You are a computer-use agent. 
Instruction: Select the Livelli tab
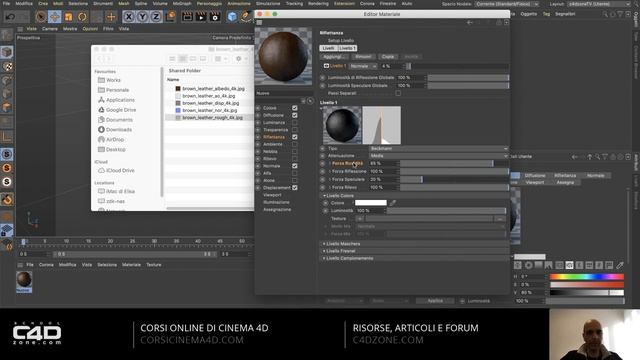click(x=328, y=48)
